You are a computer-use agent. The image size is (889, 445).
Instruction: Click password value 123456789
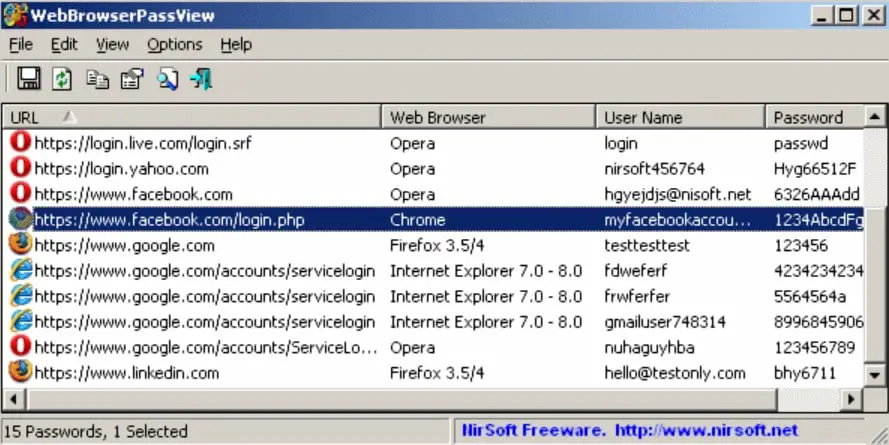coord(814,347)
